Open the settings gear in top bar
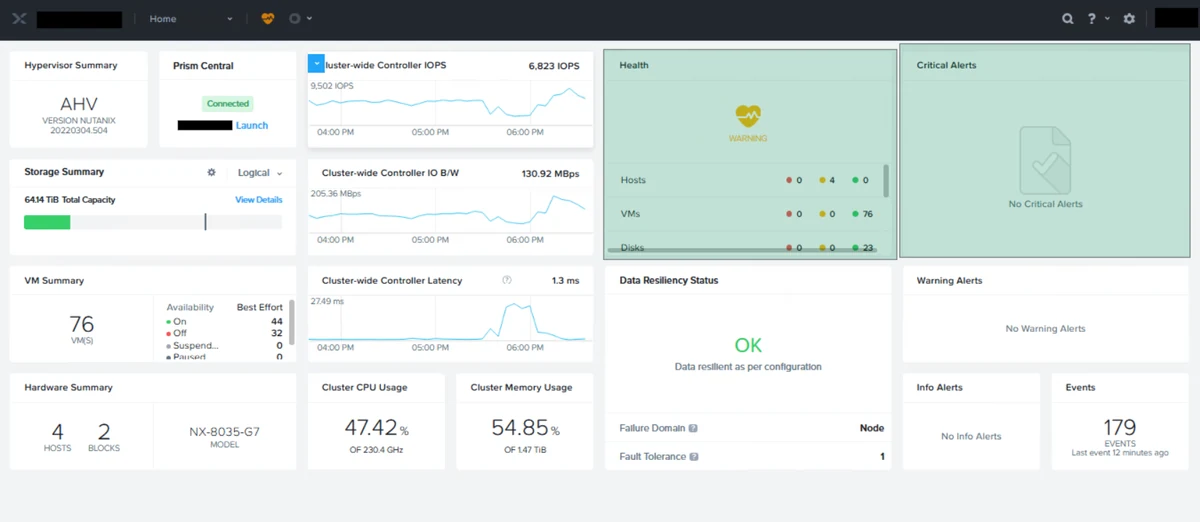1200x522 pixels. pyautogui.click(x=1129, y=19)
